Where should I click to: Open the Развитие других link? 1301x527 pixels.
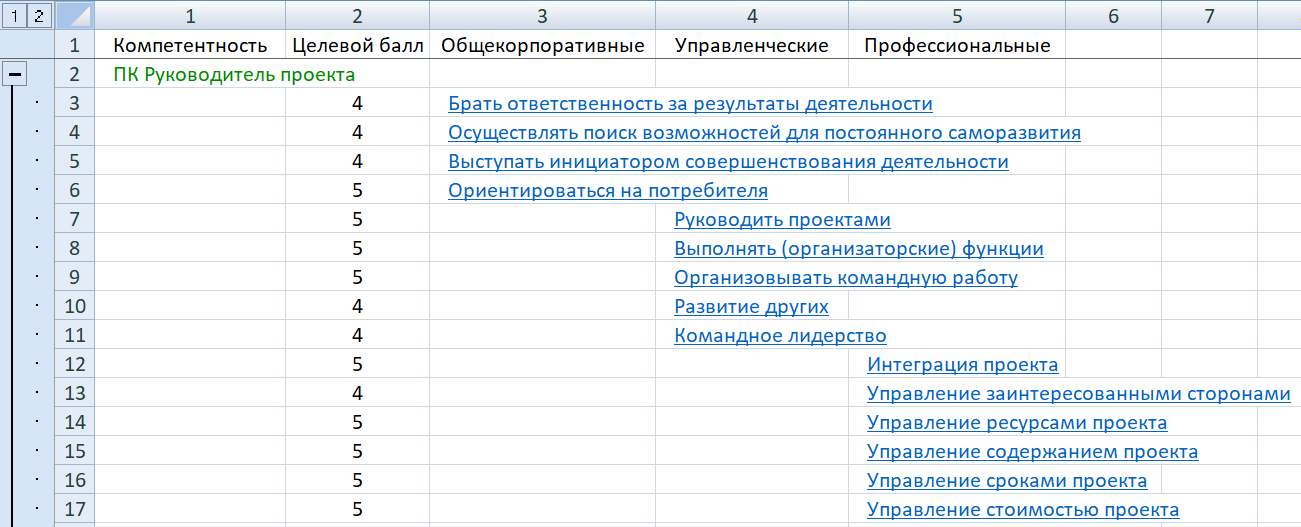tap(751, 307)
